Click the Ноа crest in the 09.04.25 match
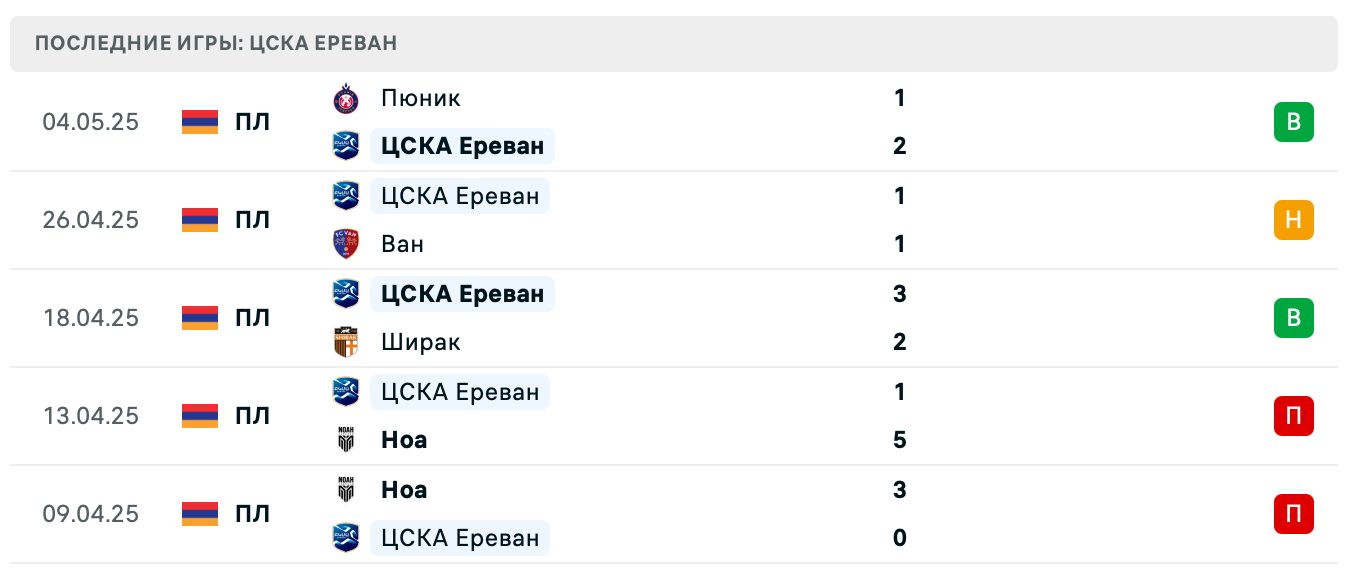 click(x=345, y=489)
